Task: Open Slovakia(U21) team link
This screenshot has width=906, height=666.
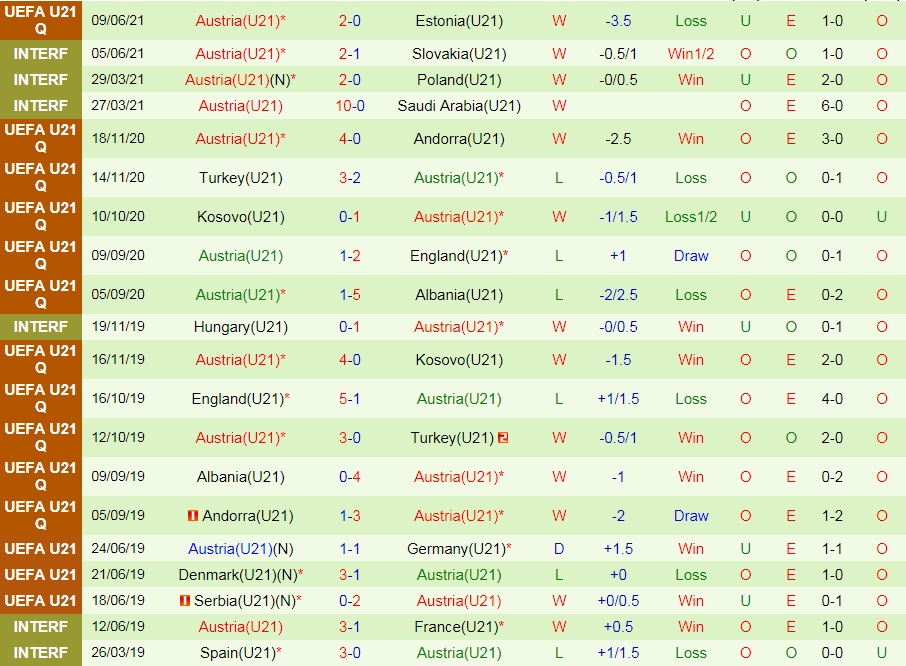Action: click(459, 54)
